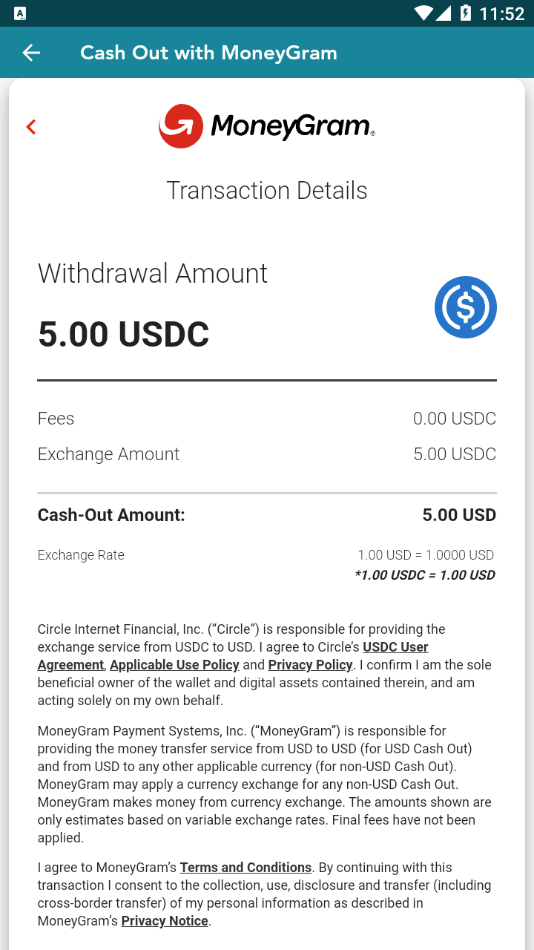Tap the clock showing 11:52
The height and width of the screenshot is (950, 534).
tap(502, 13)
